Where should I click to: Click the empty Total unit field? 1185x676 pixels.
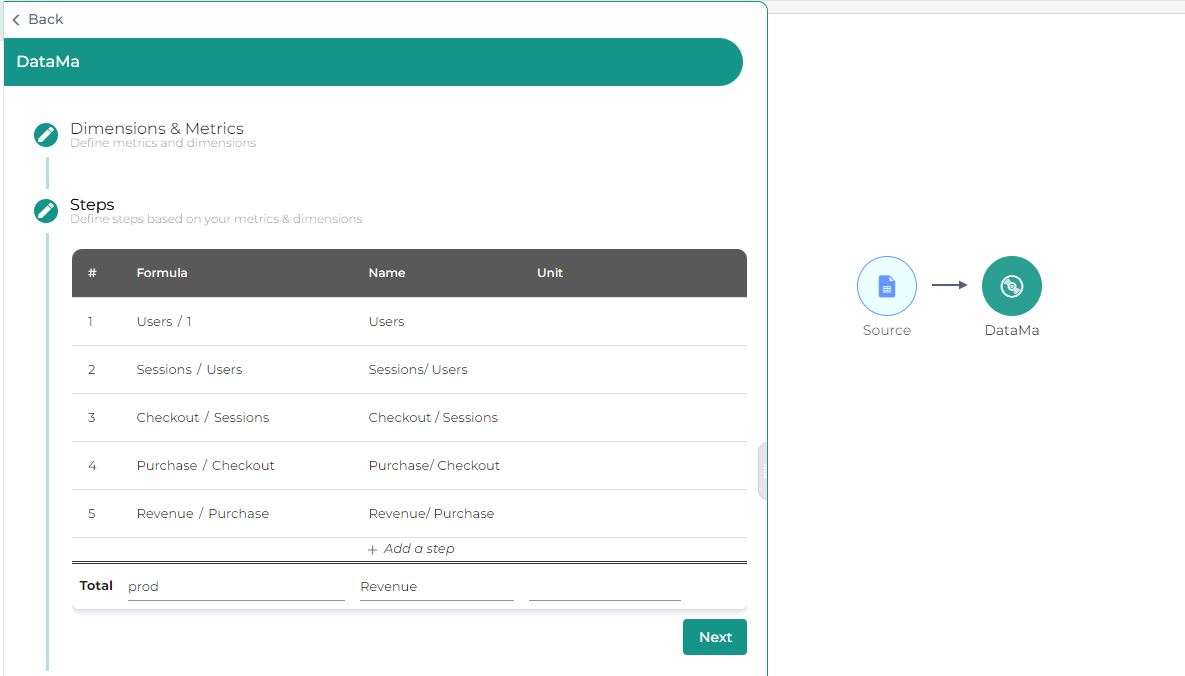tap(605, 587)
